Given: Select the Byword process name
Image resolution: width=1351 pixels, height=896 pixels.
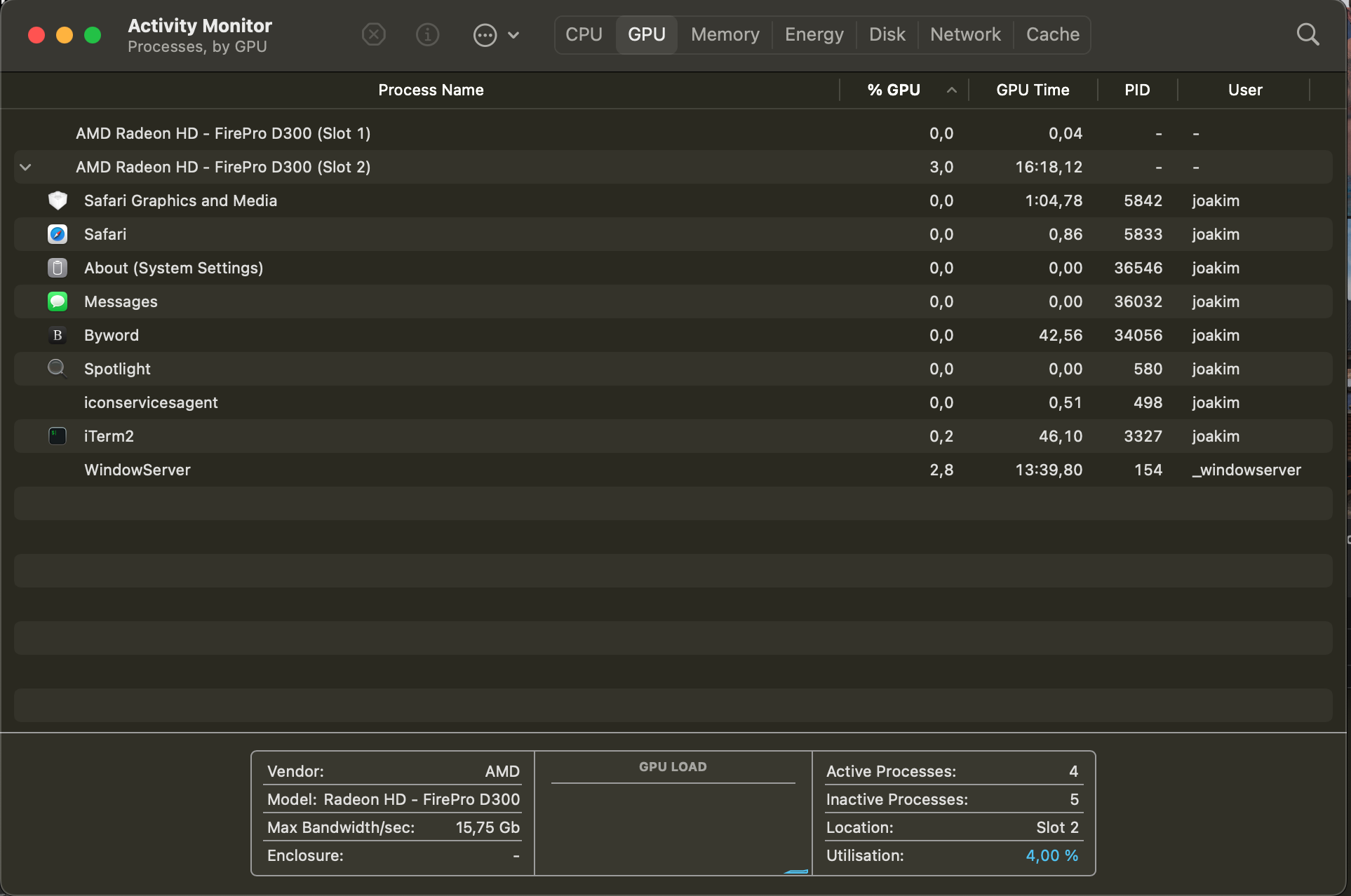Looking at the screenshot, I should click(112, 335).
